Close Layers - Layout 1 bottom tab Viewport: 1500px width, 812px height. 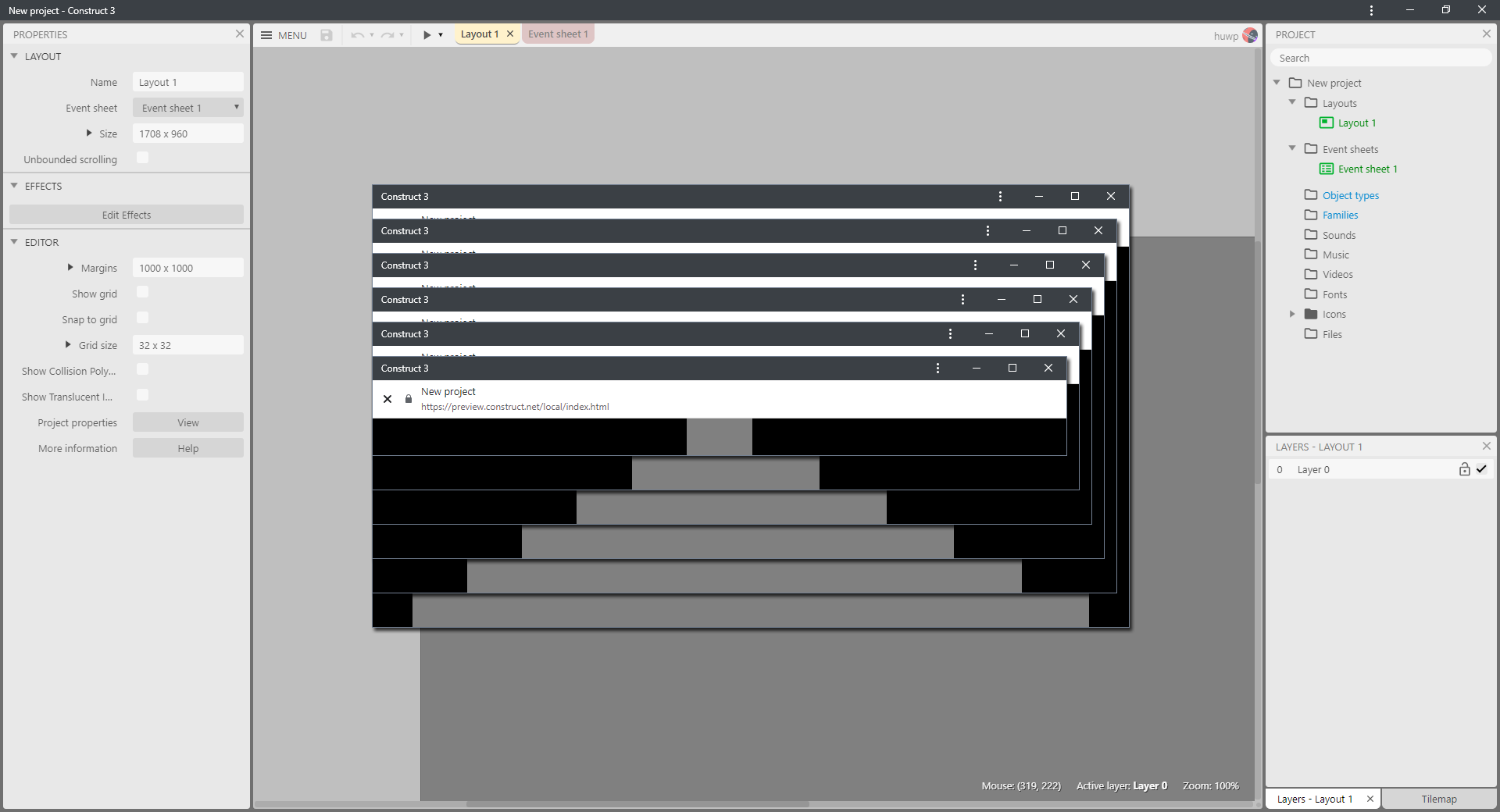pyautogui.click(x=1370, y=799)
